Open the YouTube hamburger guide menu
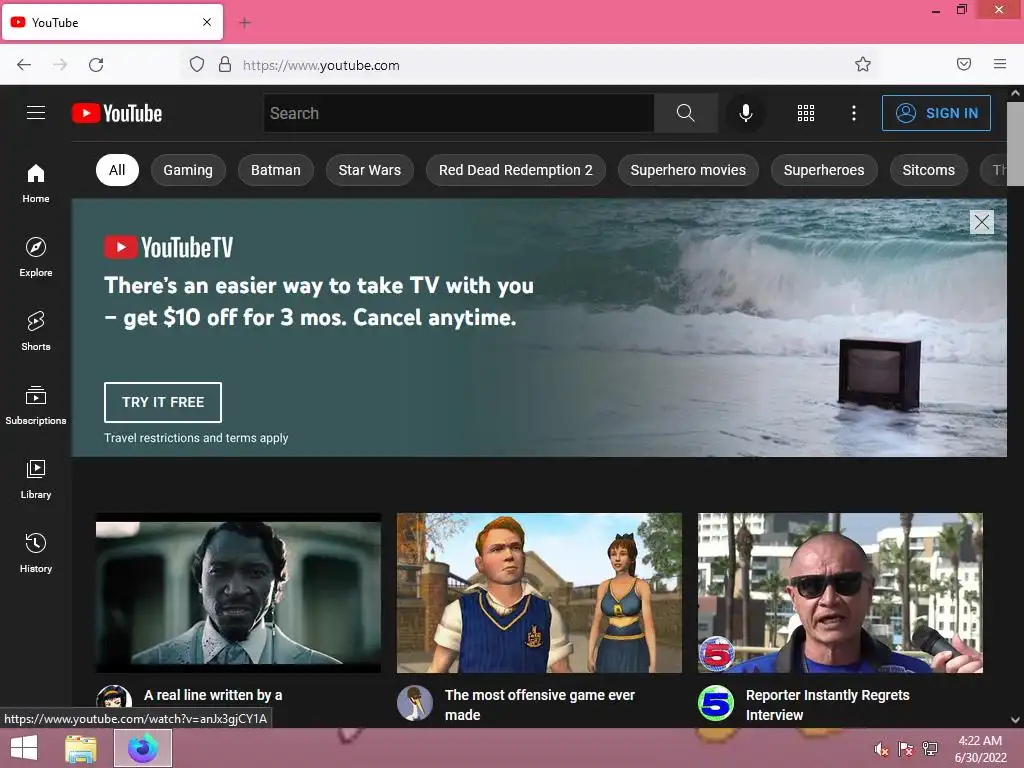This screenshot has height=768, width=1024. click(x=36, y=113)
